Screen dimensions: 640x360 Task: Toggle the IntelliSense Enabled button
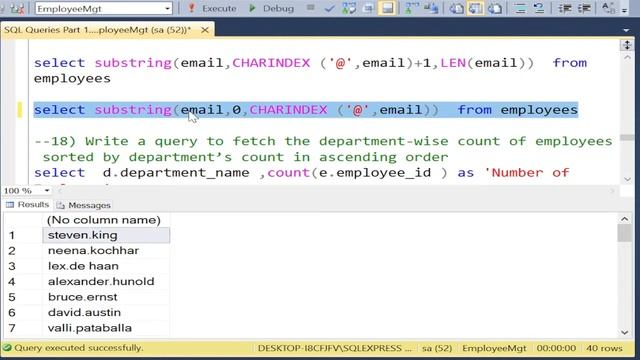coord(387,8)
